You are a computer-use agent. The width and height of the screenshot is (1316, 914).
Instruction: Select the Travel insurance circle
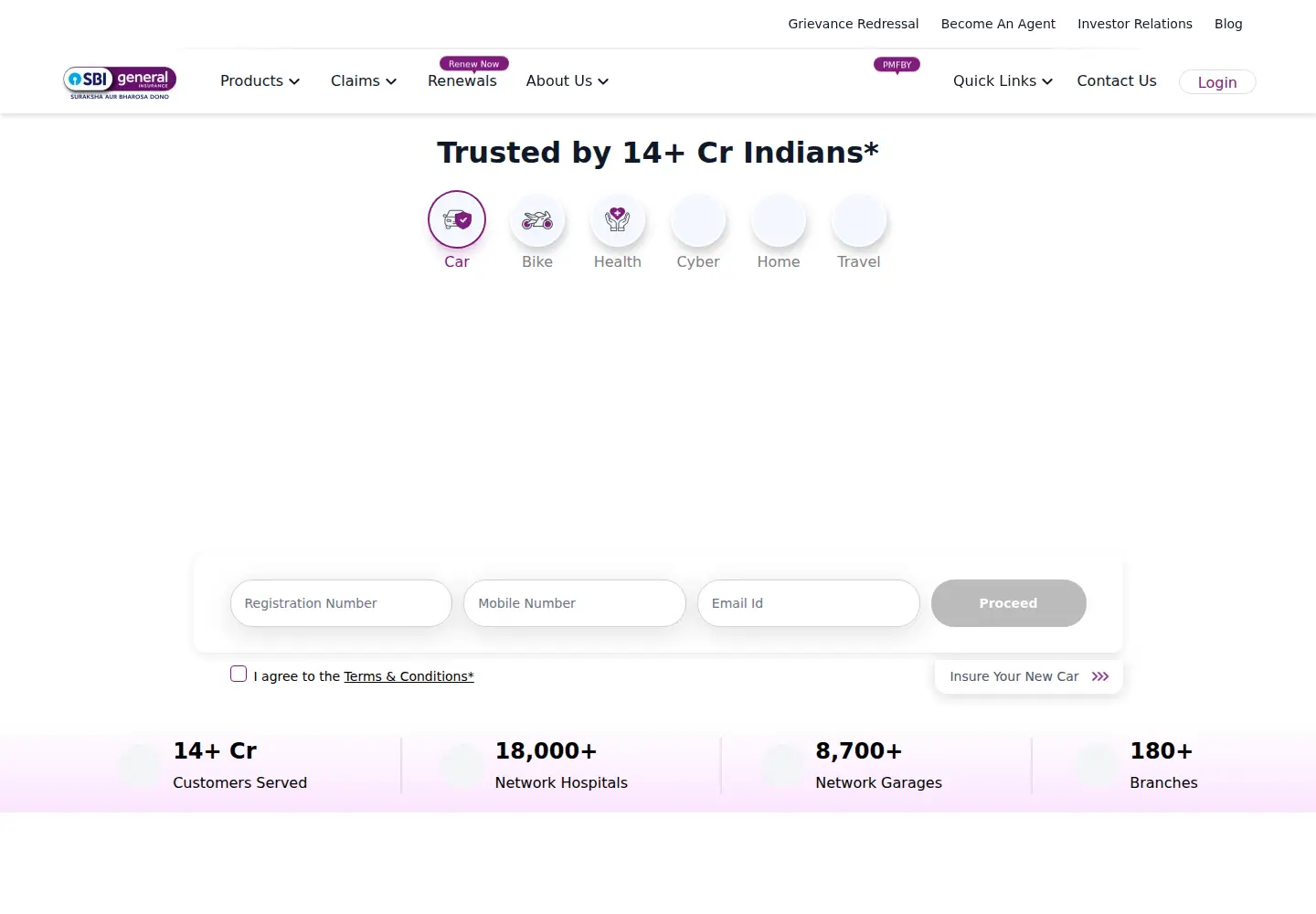(859, 219)
